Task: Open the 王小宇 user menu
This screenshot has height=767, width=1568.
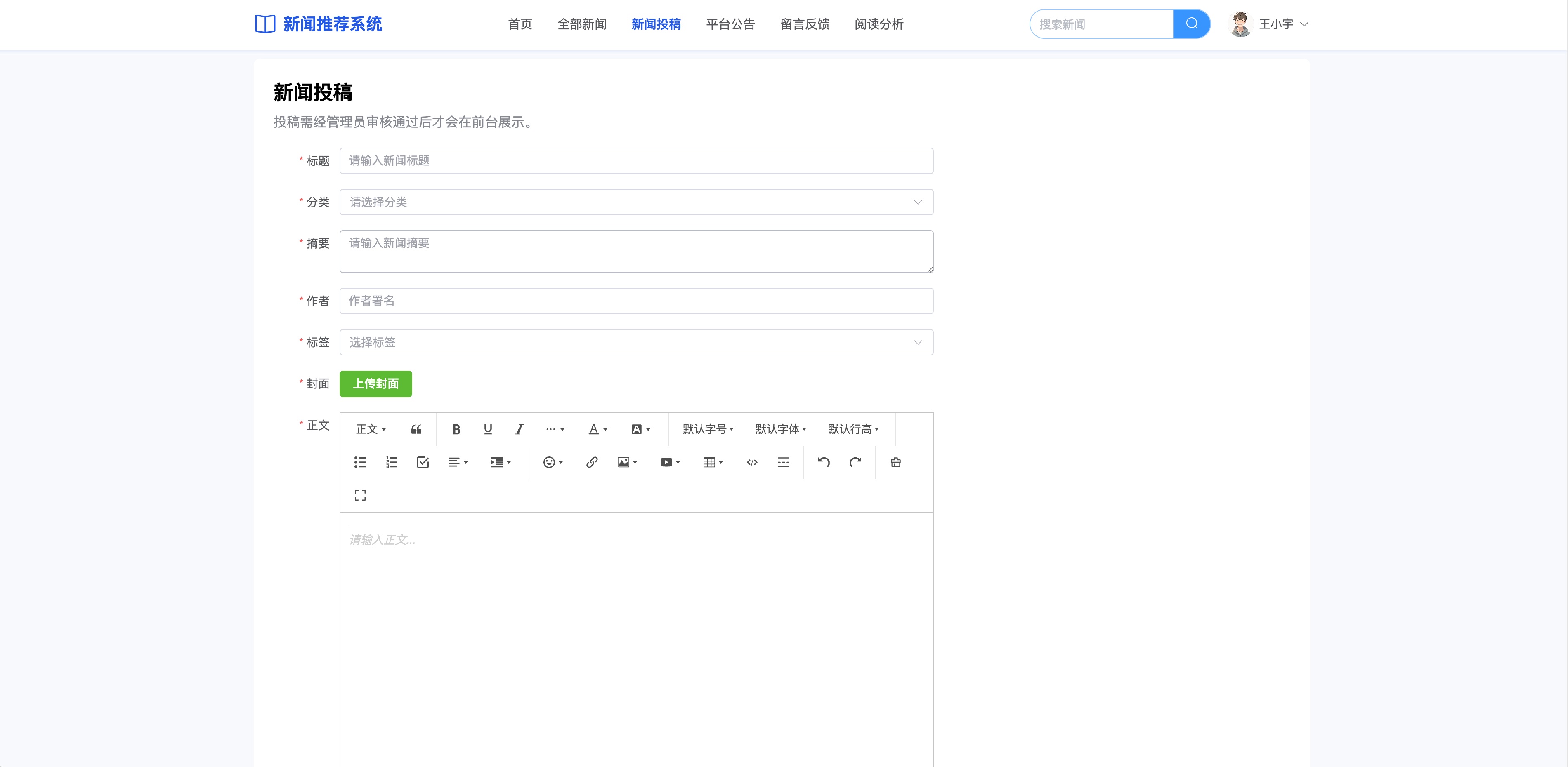Action: [x=1283, y=24]
